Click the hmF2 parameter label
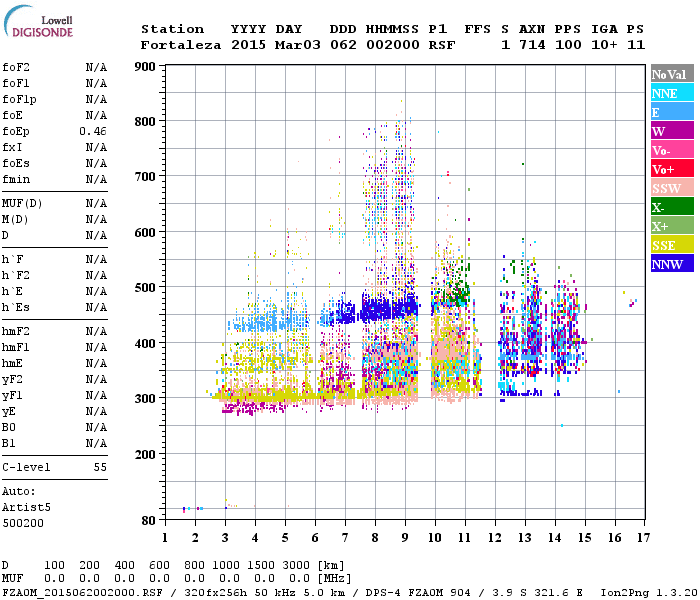 click(x=16, y=331)
